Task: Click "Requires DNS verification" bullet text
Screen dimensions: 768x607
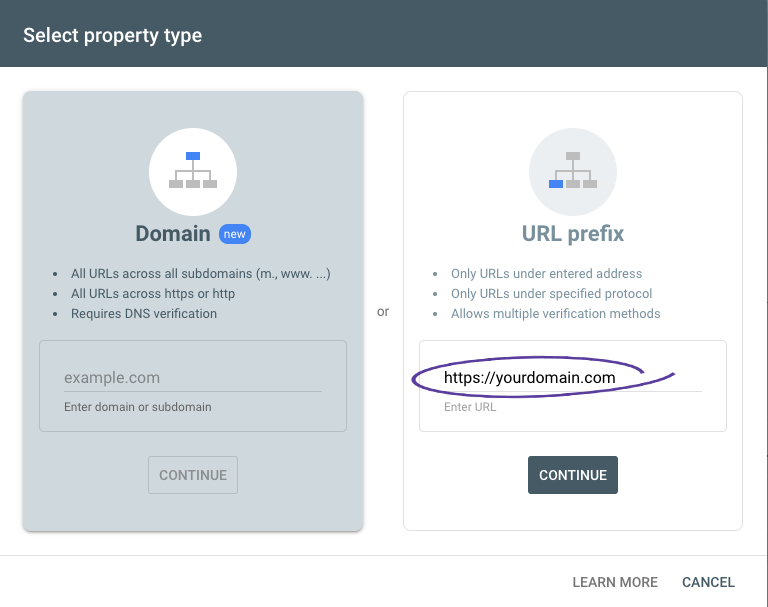Action: [x=144, y=314]
